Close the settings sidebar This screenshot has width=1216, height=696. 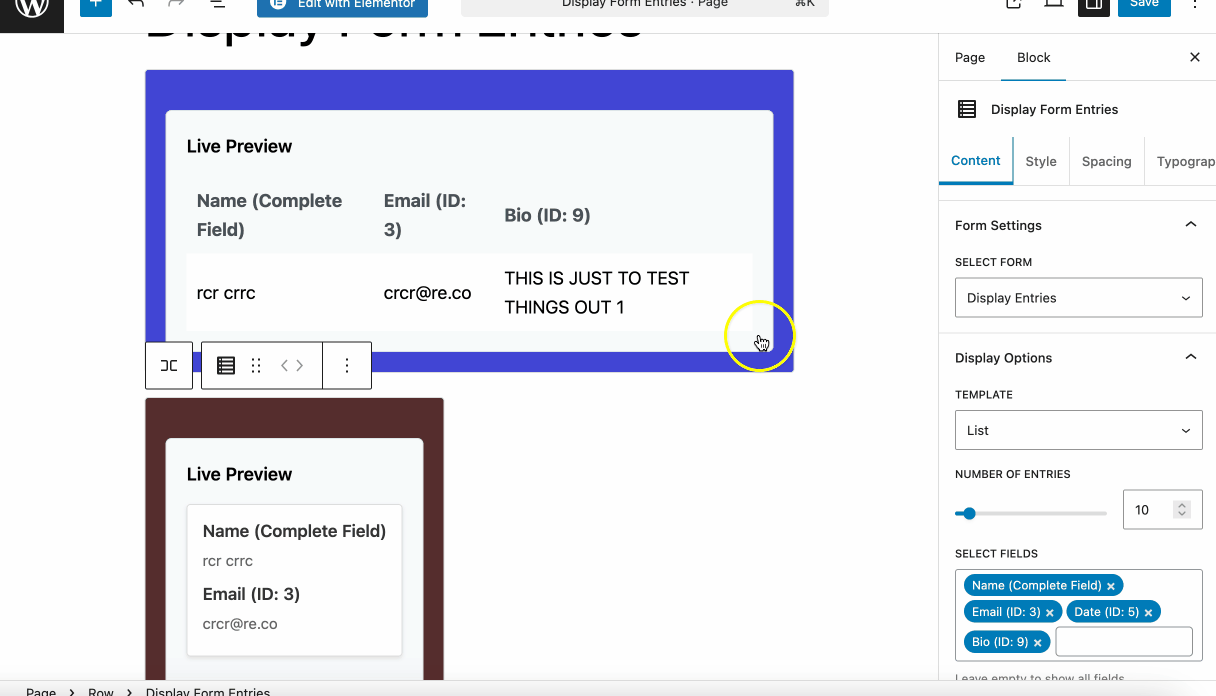click(x=1194, y=58)
